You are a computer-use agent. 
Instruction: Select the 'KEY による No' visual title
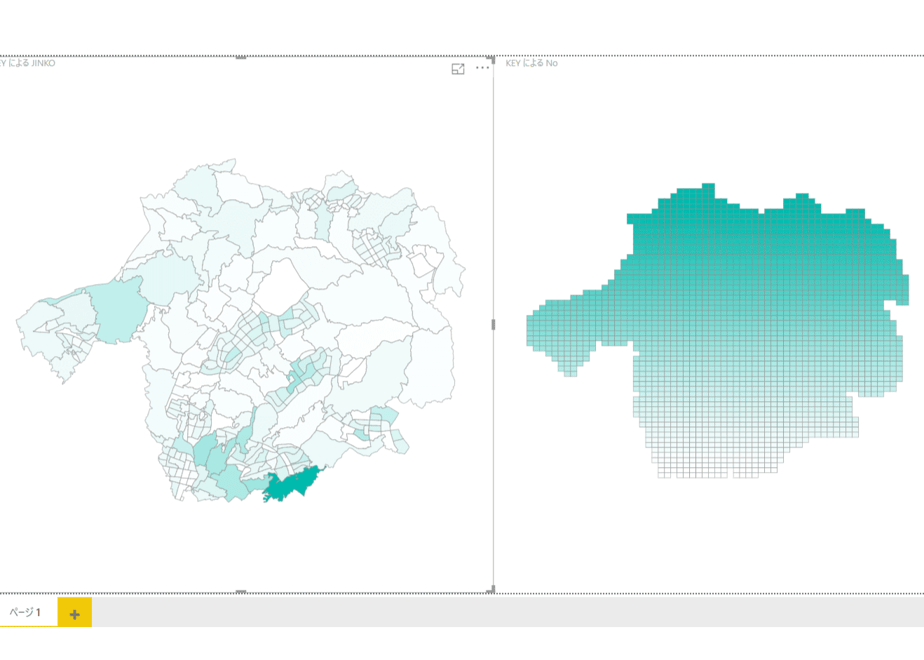[532, 63]
